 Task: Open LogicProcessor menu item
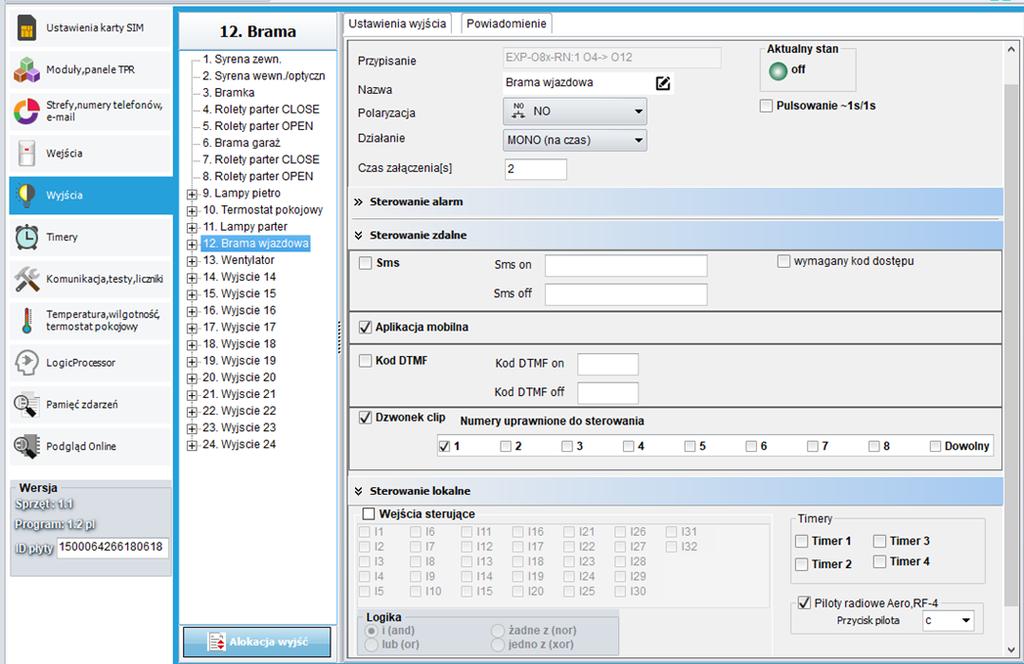(x=91, y=362)
